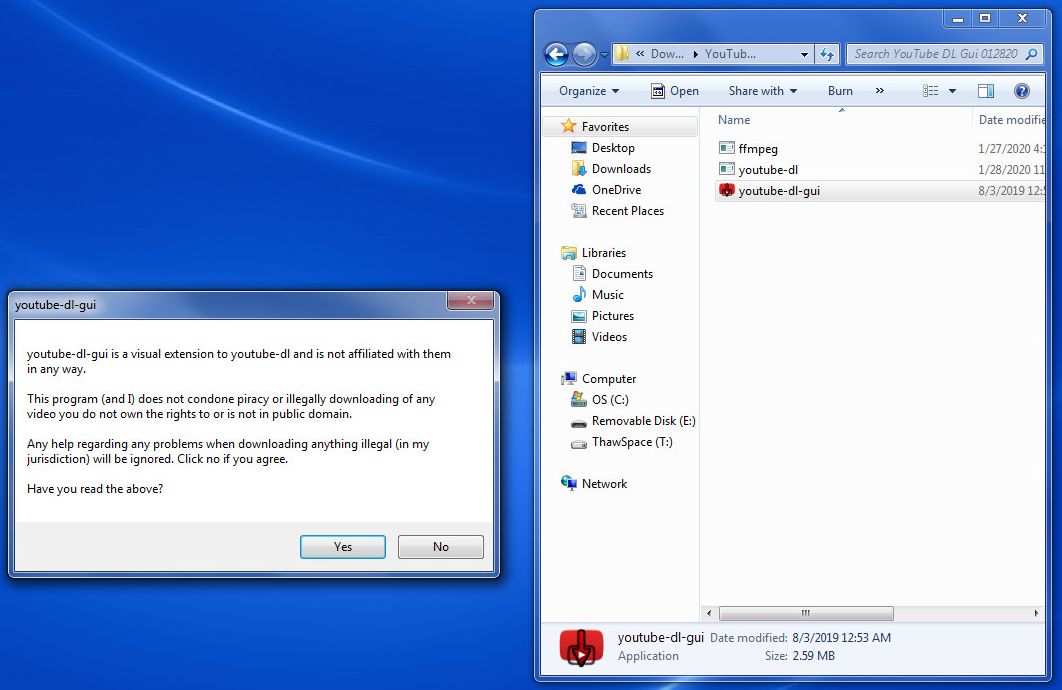Image resolution: width=1062 pixels, height=690 pixels.
Task: Click the date modified value in details pane
Action: tap(841, 638)
